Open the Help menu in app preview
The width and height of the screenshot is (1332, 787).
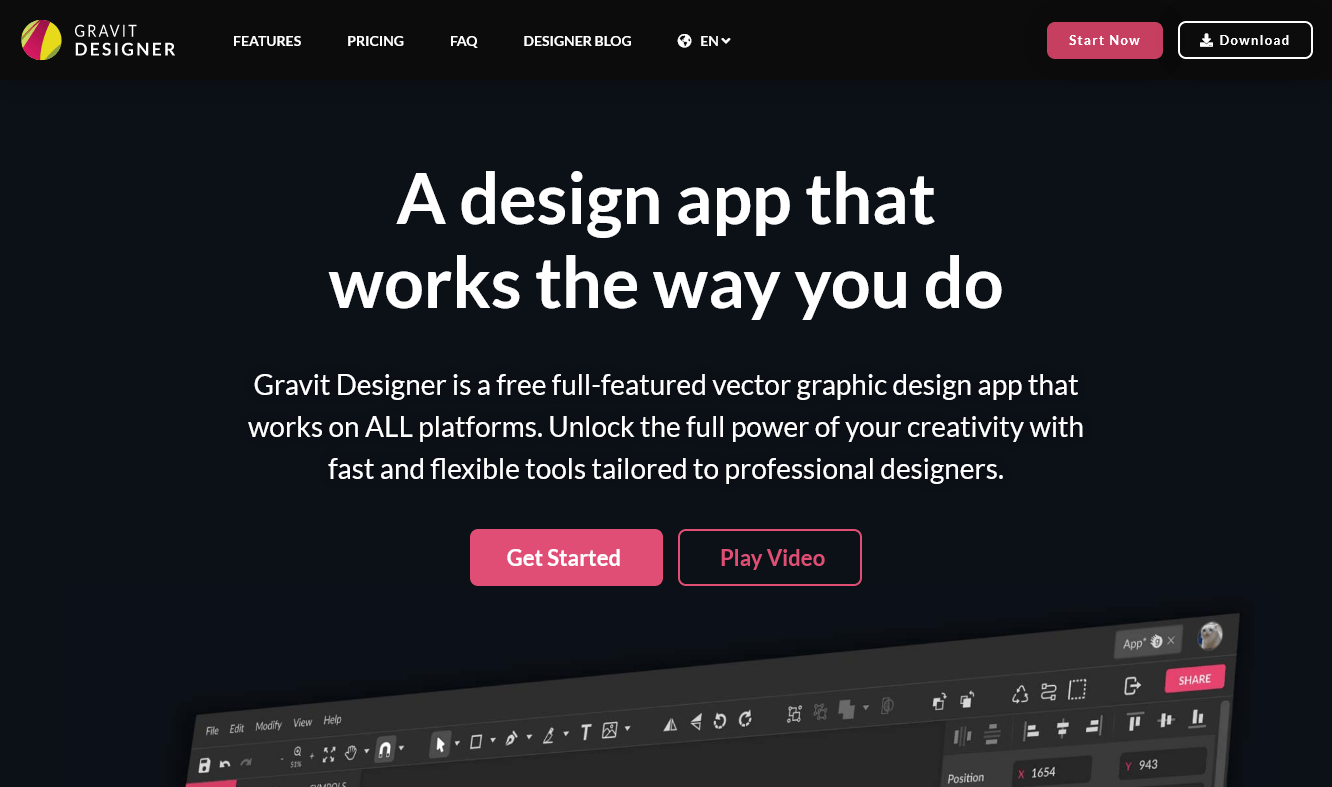point(333,719)
